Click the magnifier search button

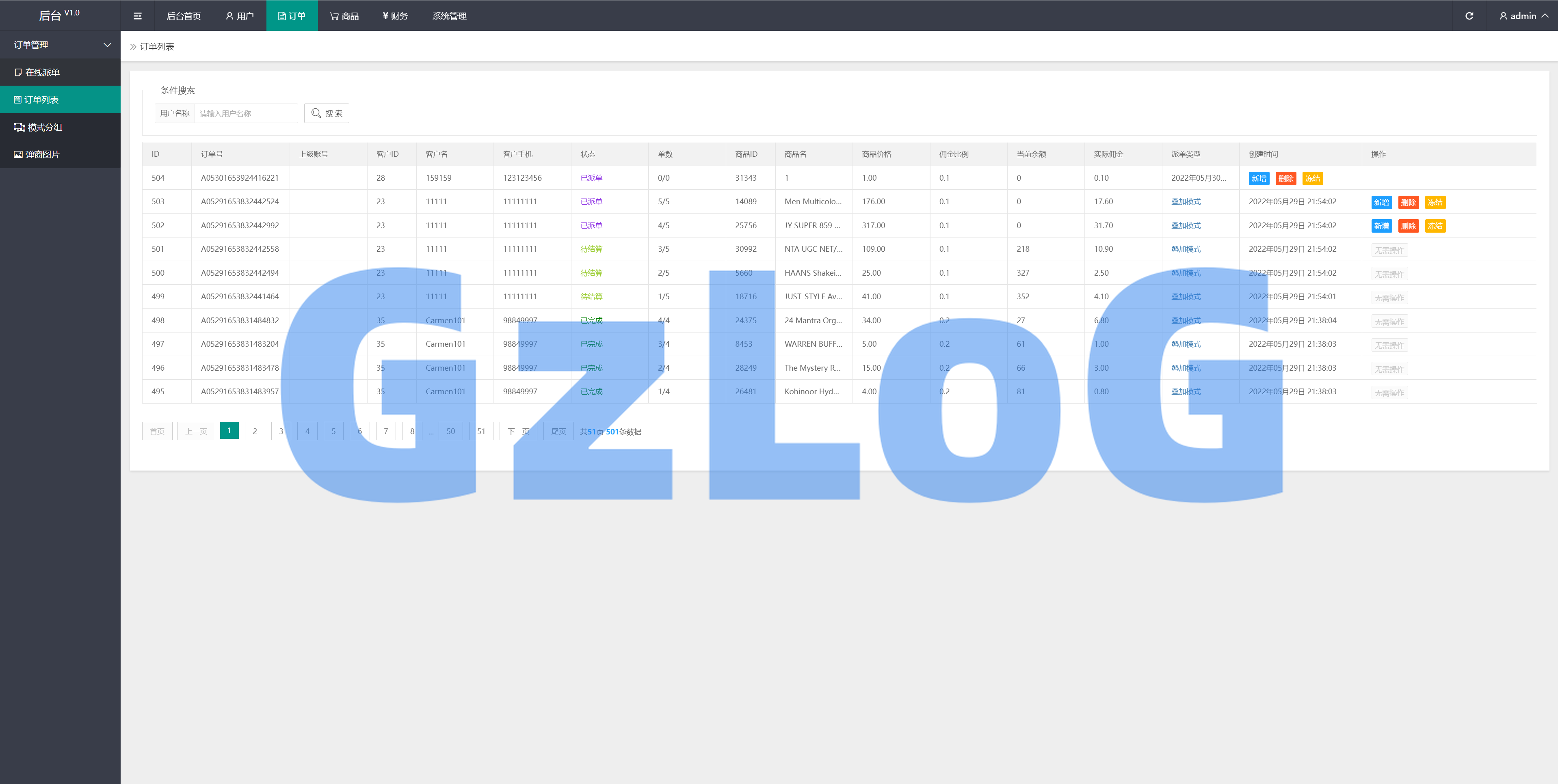pyautogui.click(x=327, y=113)
